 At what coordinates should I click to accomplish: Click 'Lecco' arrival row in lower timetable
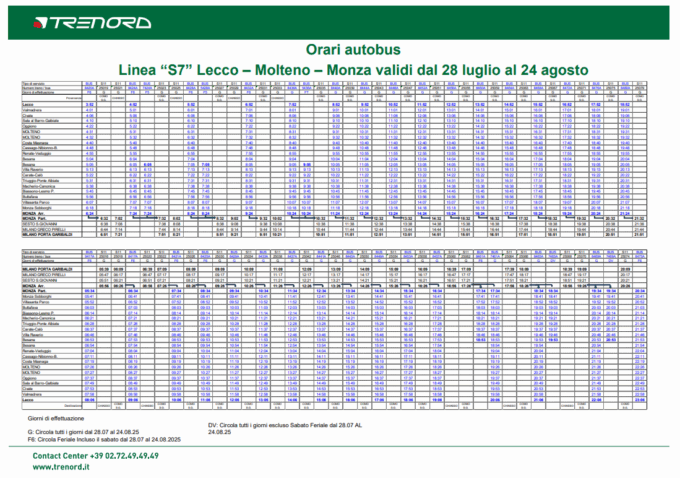tap(28, 400)
